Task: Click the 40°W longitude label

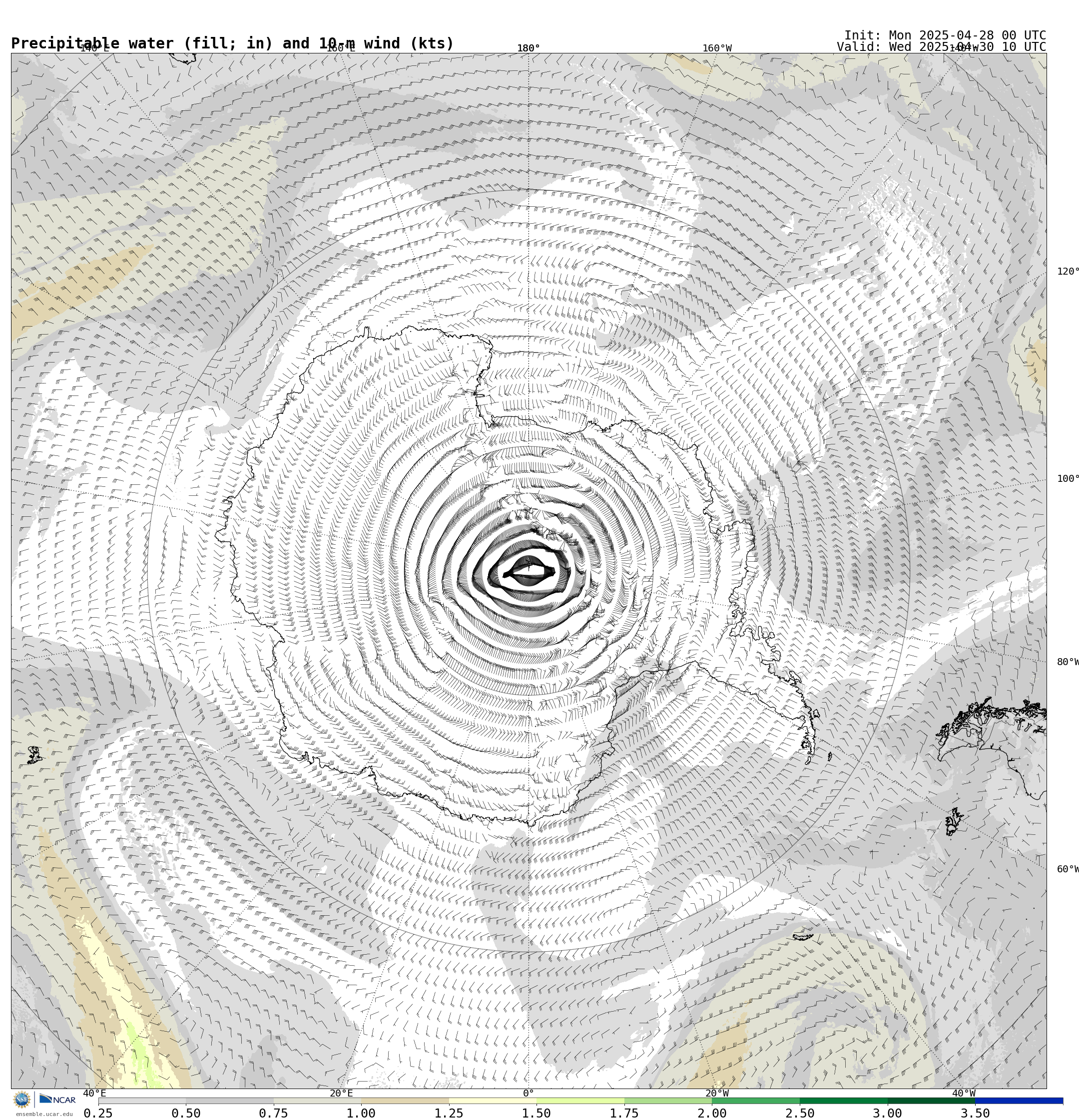Action: tap(964, 1093)
